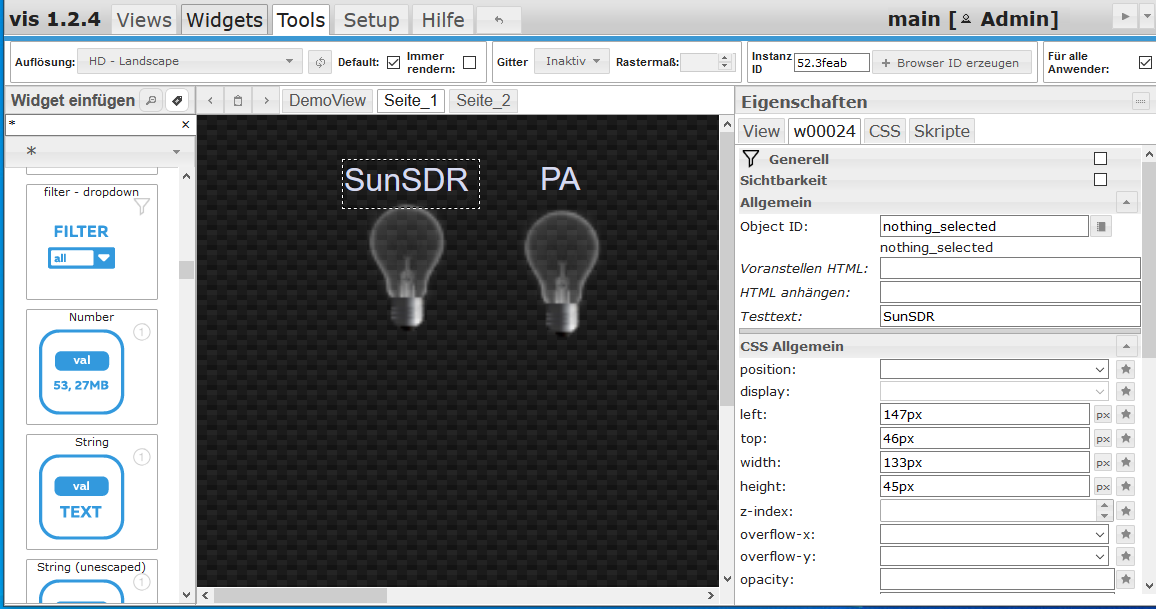1156x609 pixels.
Task: Tick the Sichtbarkeit checkbox
Action: [x=1100, y=180]
